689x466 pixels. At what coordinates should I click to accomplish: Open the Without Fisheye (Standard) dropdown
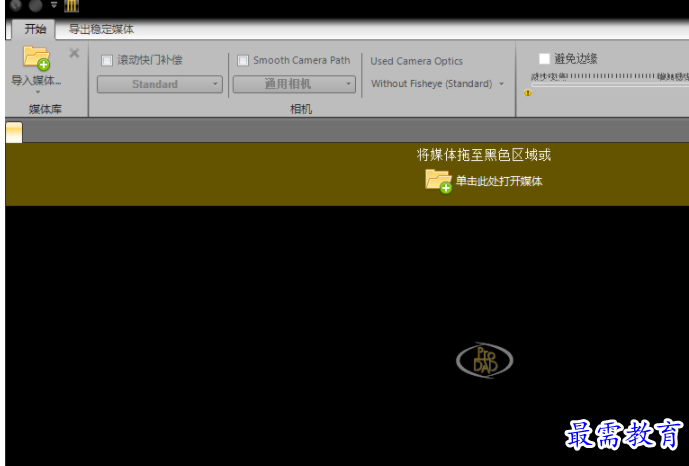pos(437,83)
